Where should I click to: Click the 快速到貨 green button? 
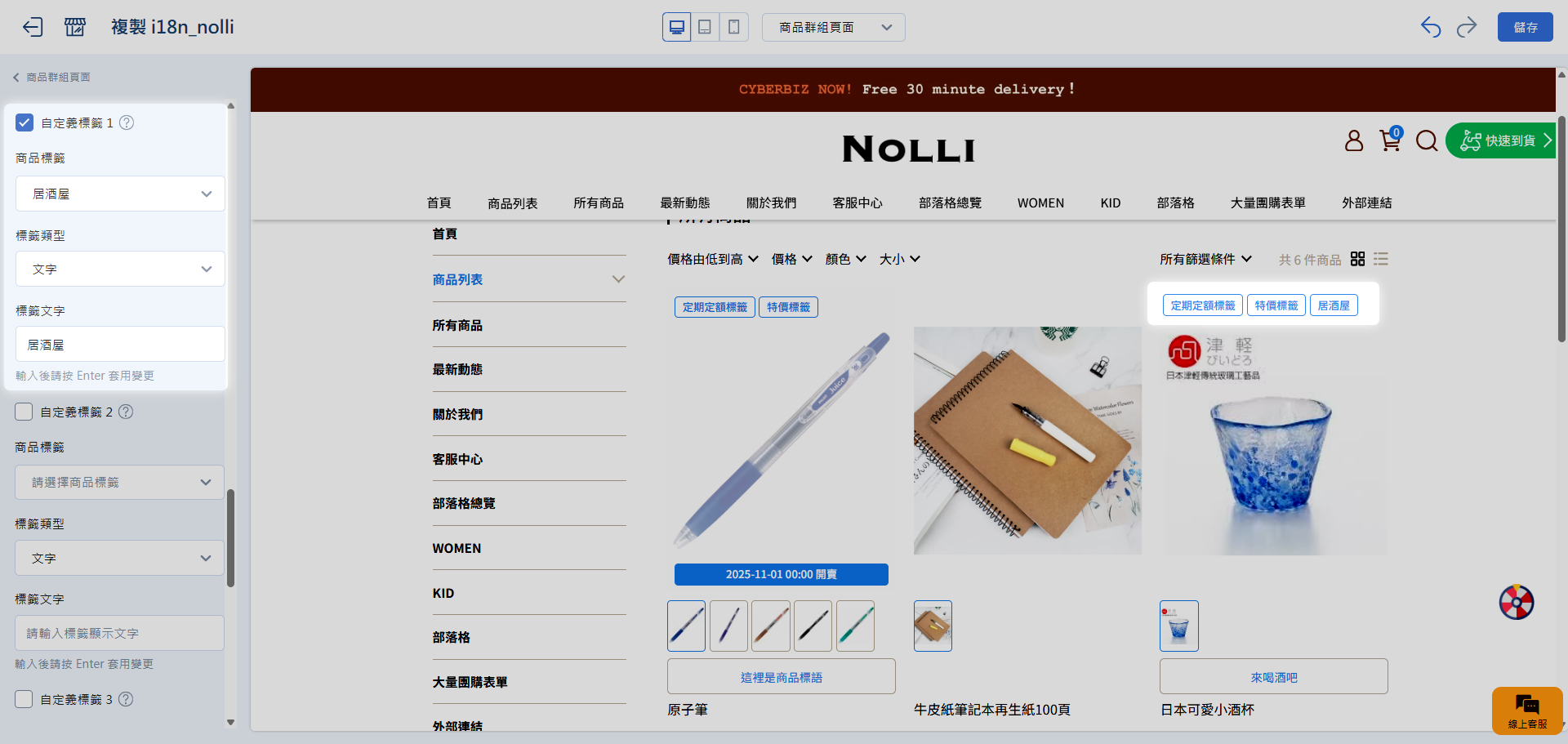[1503, 140]
